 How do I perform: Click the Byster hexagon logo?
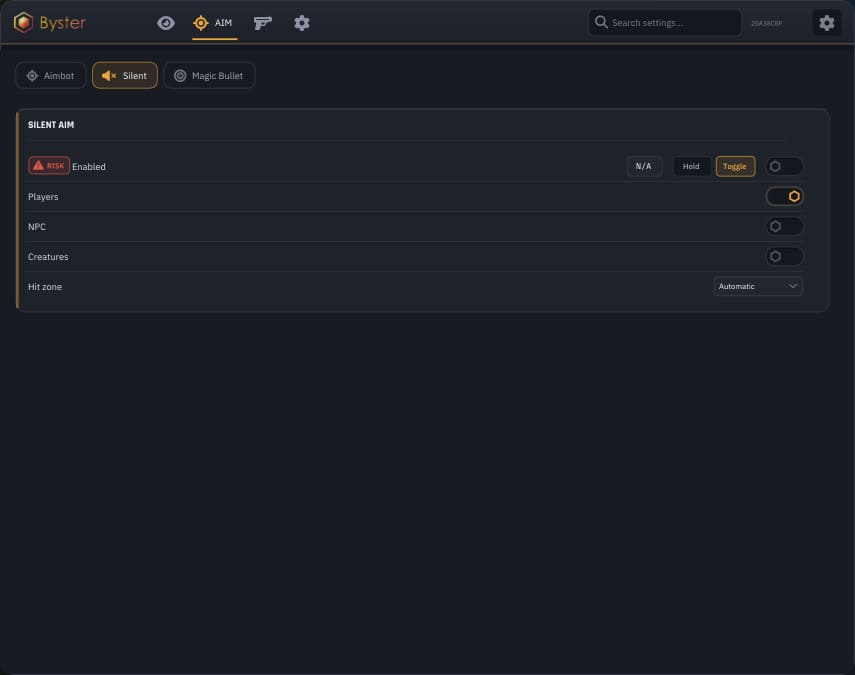(23, 22)
